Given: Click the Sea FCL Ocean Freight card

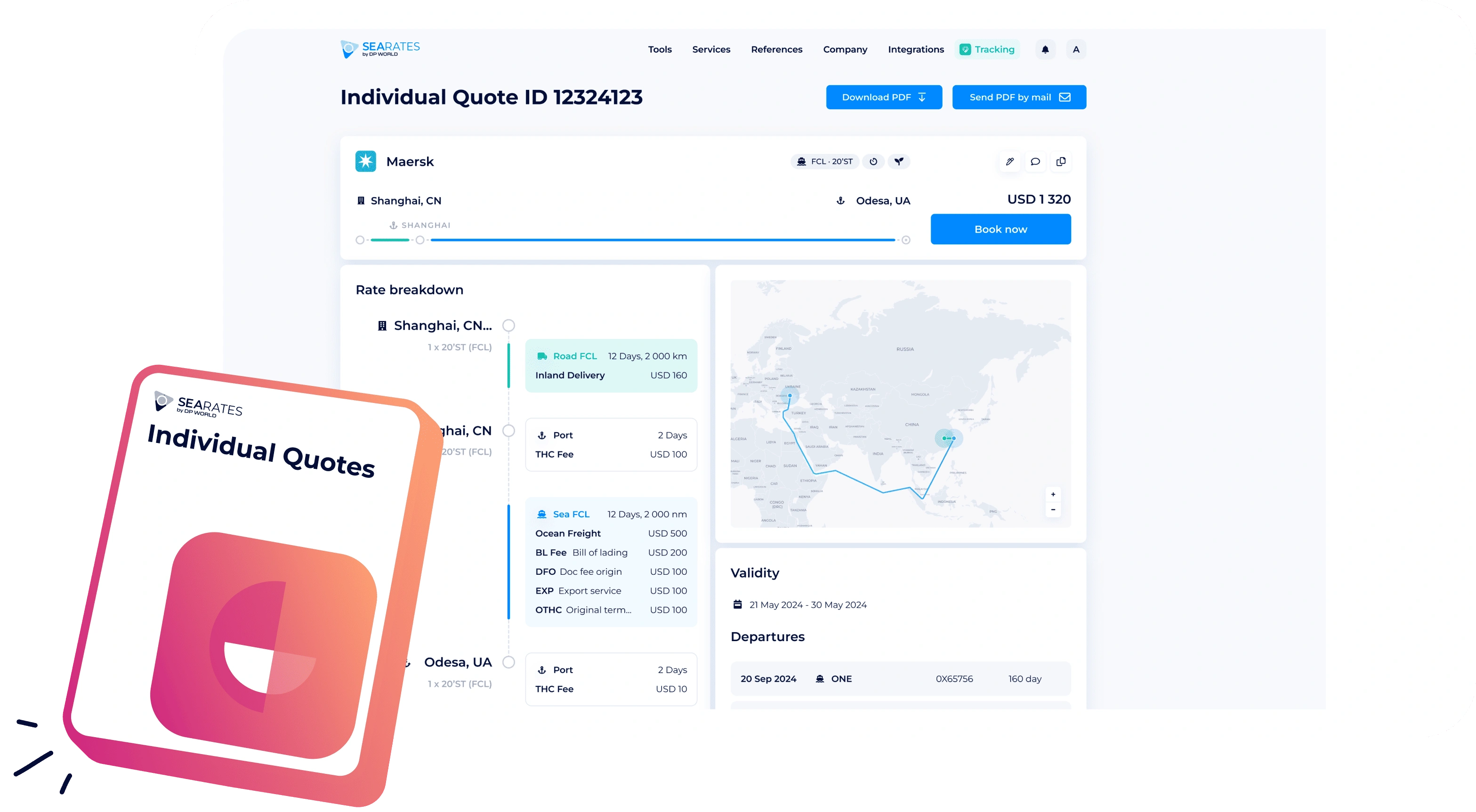Looking at the screenshot, I should [x=611, y=562].
